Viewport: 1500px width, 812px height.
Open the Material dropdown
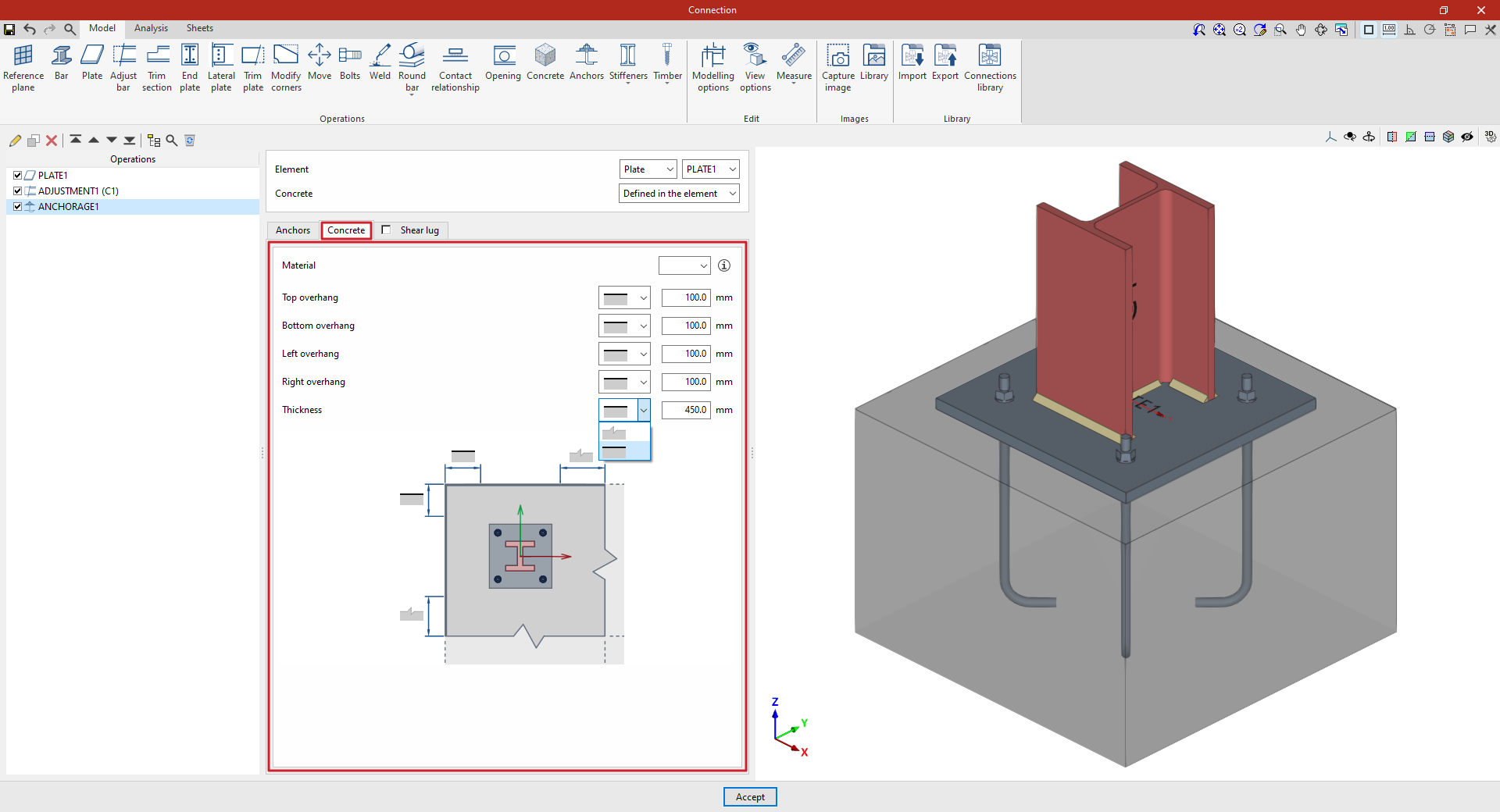(x=684, y=265)
